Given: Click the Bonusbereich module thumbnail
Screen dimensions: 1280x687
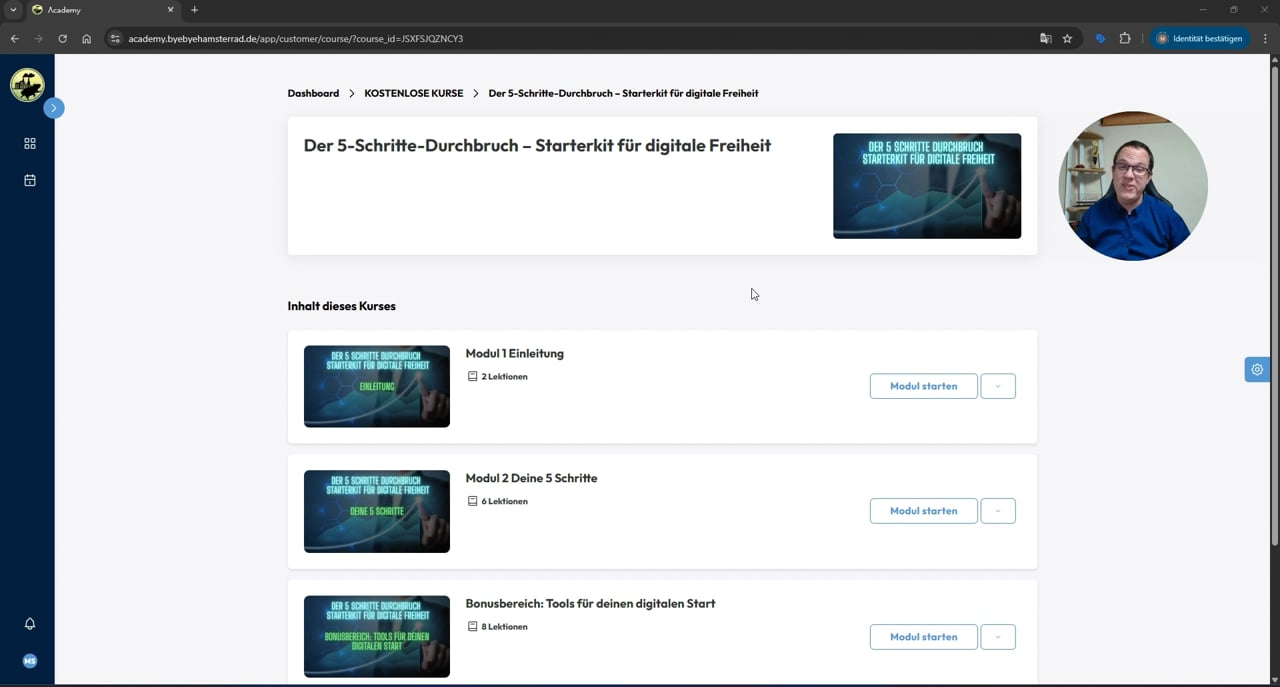Looking at the screenshot, I should tap(377, 637).
